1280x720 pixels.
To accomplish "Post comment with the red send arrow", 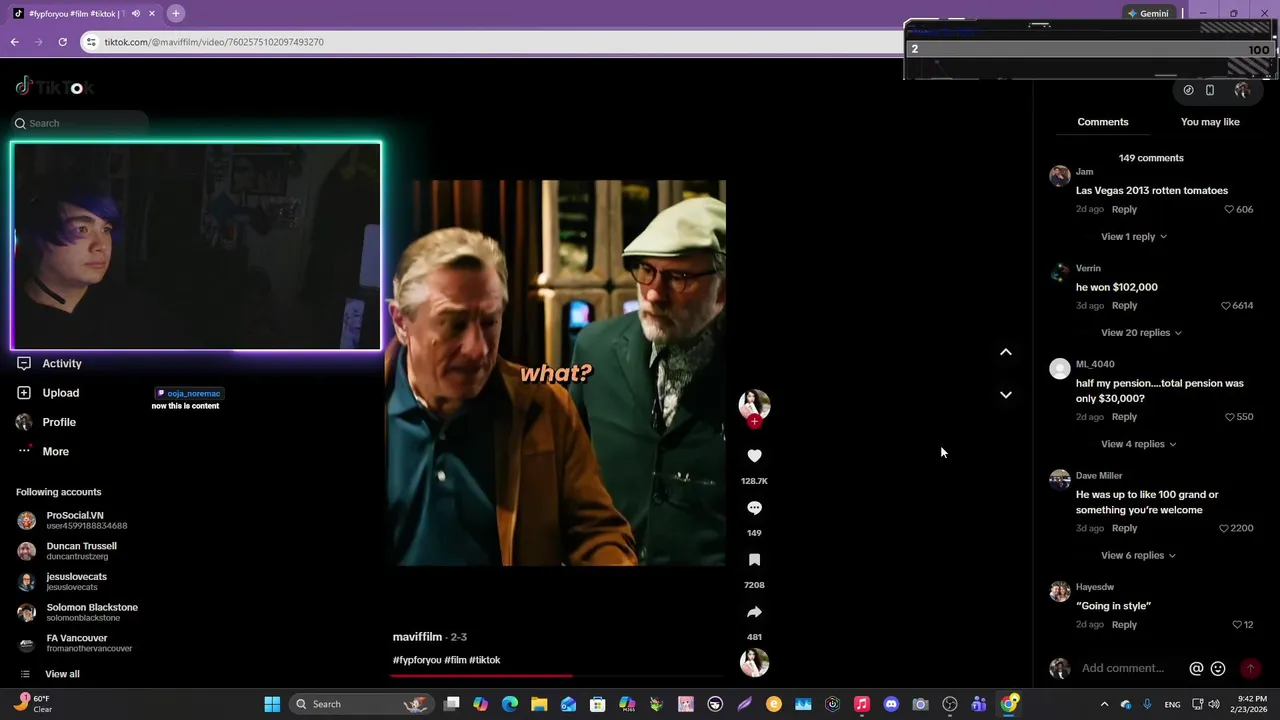I will pyautogui.click(x=1250, y=668).
